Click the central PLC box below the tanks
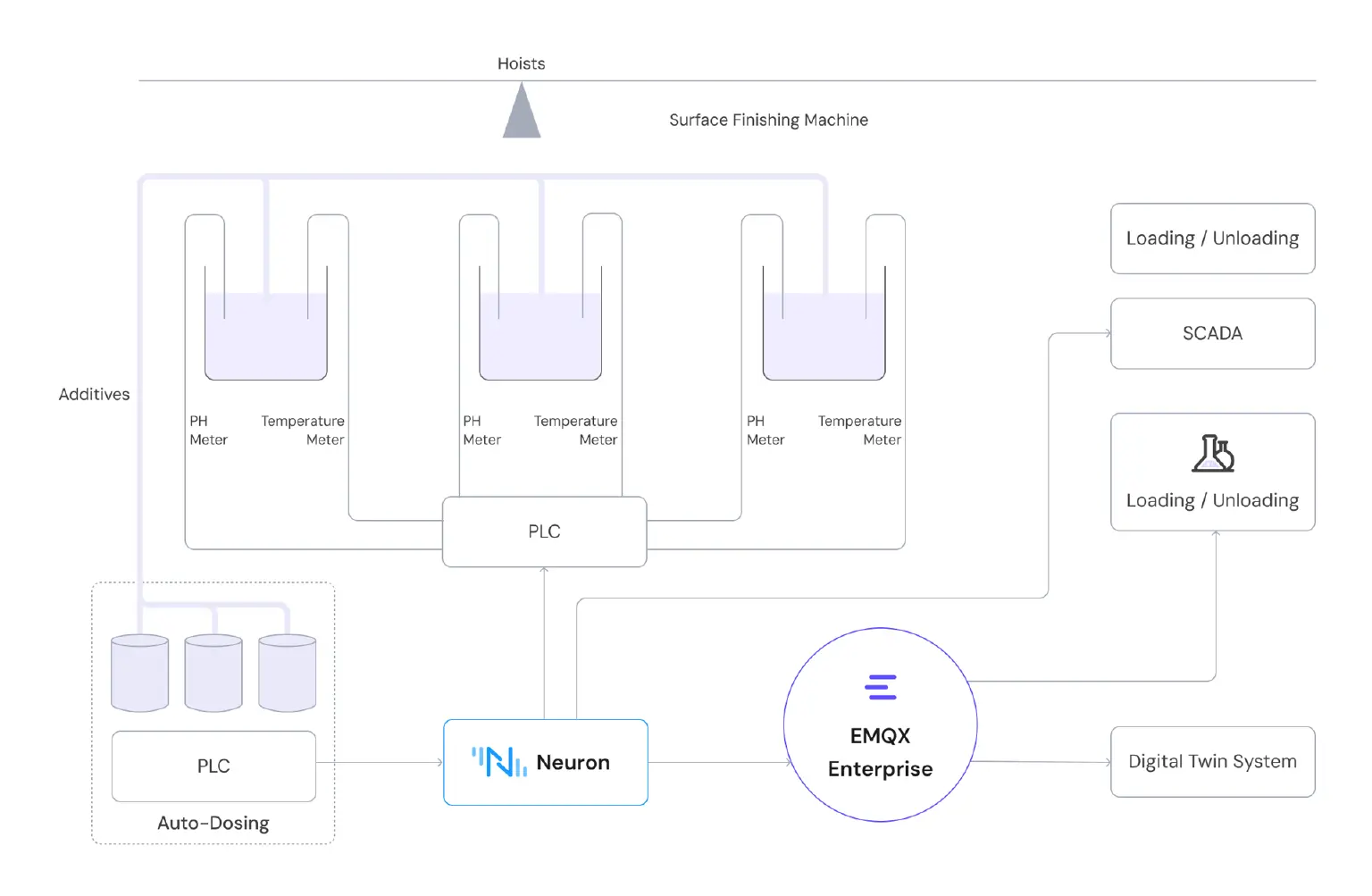 click(544, 532)
